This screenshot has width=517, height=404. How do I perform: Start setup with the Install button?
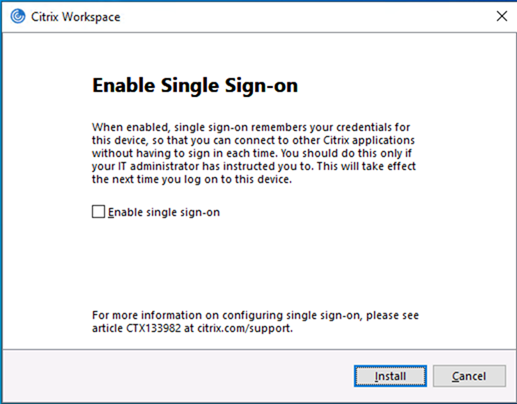[x=390, y=376]
